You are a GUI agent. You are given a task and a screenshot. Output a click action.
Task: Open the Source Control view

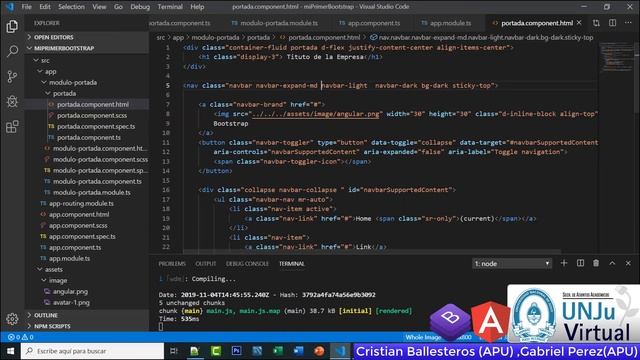point(12,76)
